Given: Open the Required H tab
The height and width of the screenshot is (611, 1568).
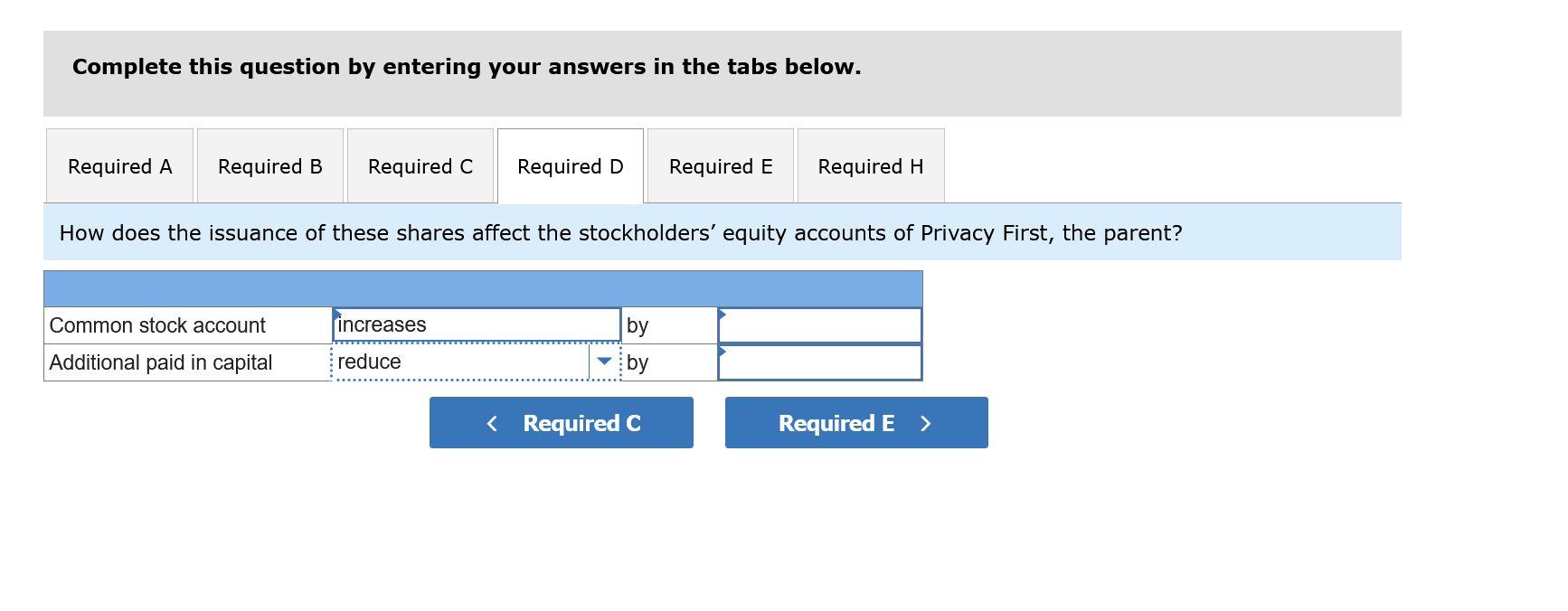Looking at the screenshot, I should click(869, 166).
